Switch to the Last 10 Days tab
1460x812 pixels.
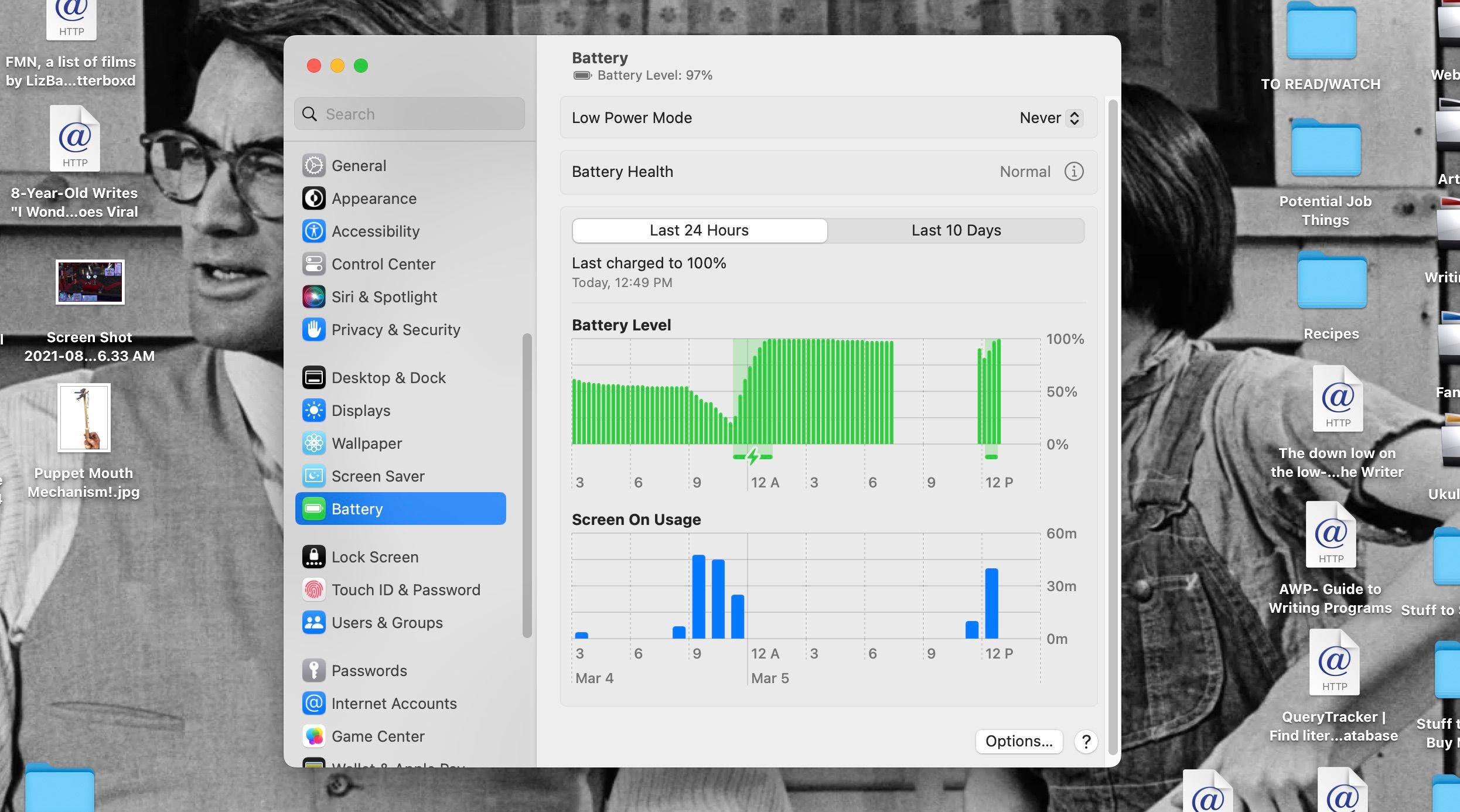point(956,230)
